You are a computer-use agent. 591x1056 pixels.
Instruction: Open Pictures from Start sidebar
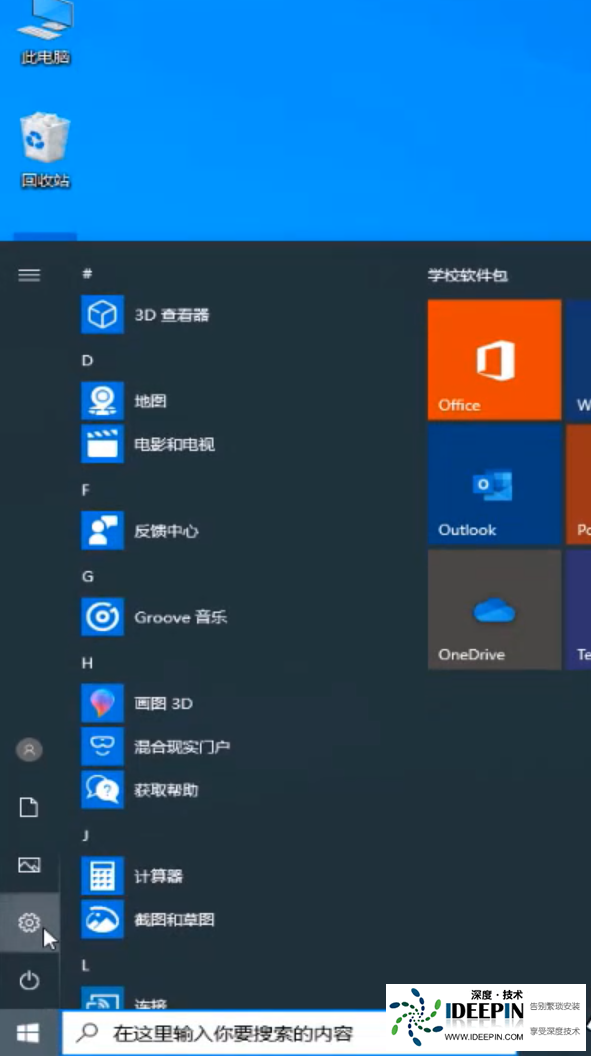[x=29, y=865]
